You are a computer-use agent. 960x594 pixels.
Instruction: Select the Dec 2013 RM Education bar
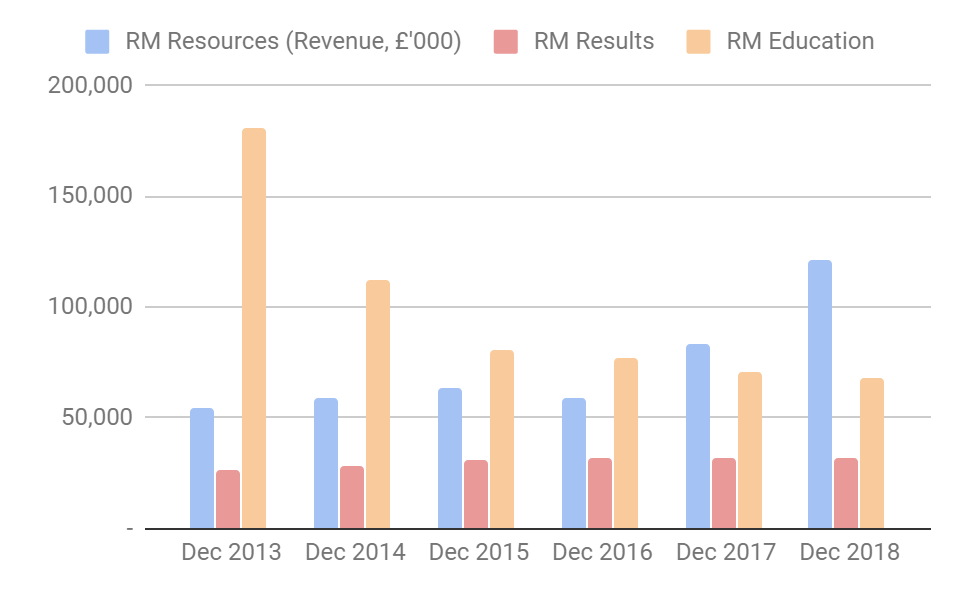(254, 328)
